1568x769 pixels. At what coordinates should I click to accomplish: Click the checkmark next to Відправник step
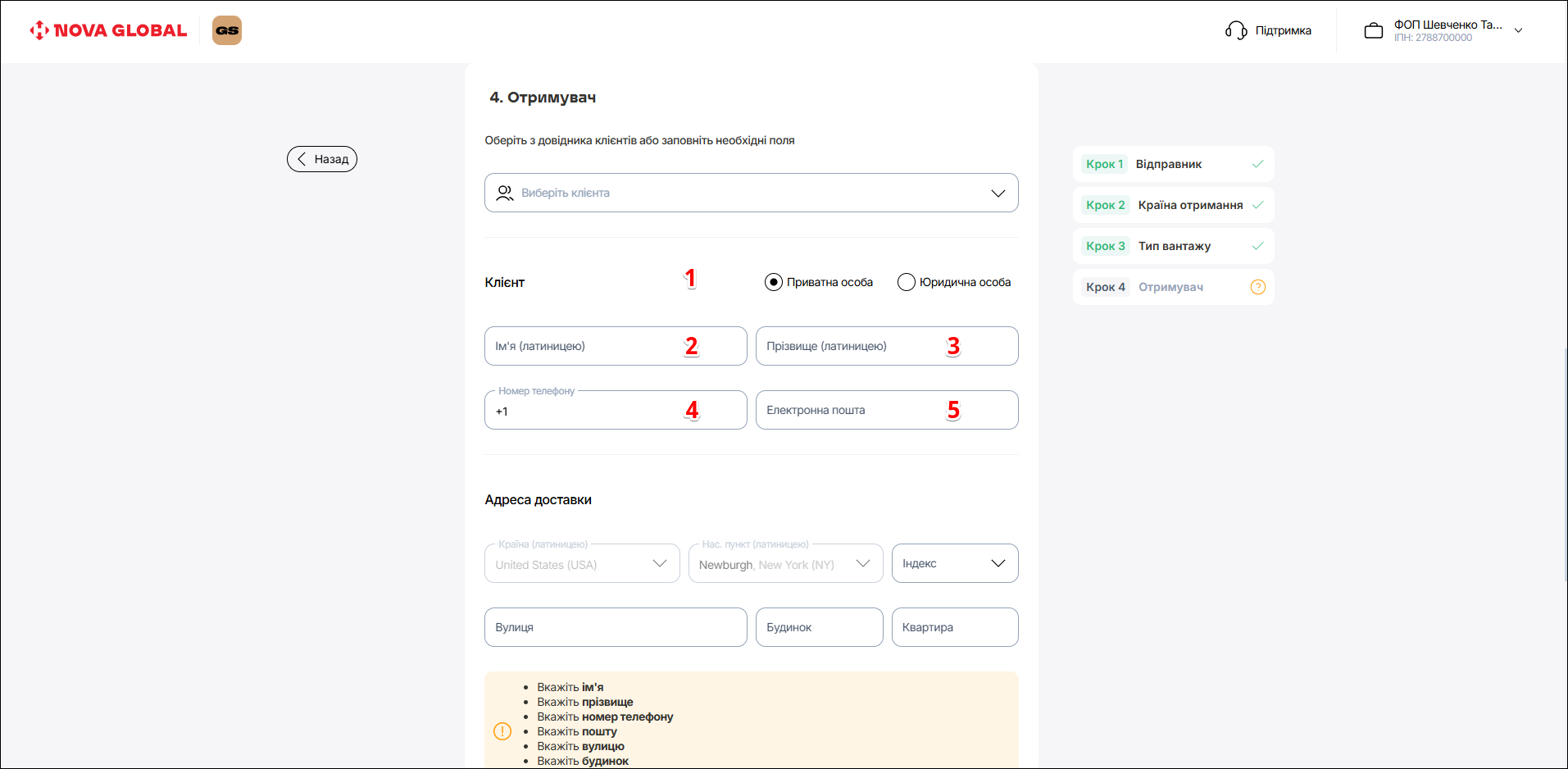coord(1257,164)
